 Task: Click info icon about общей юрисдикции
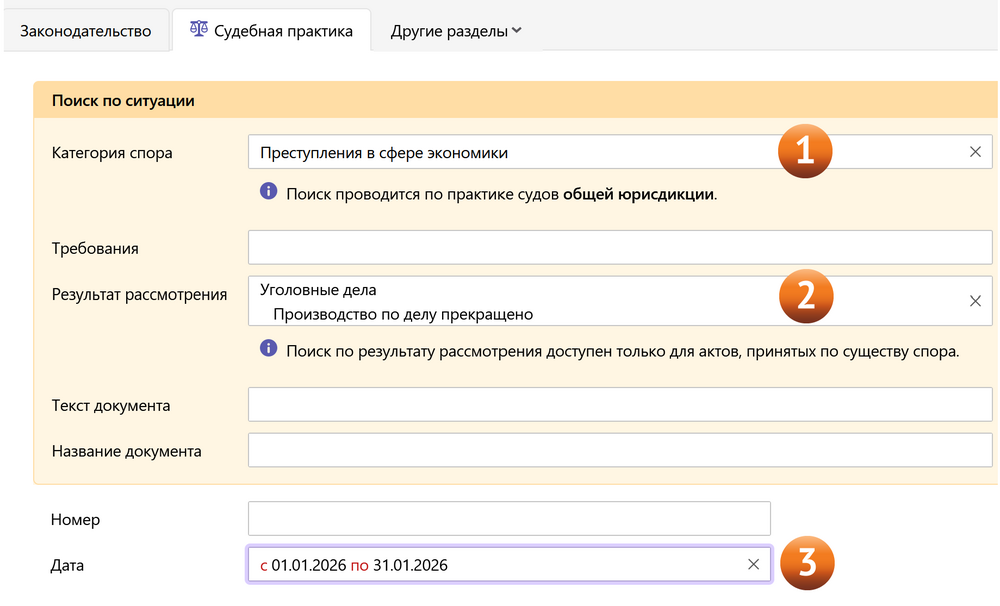tap(268, 192)
